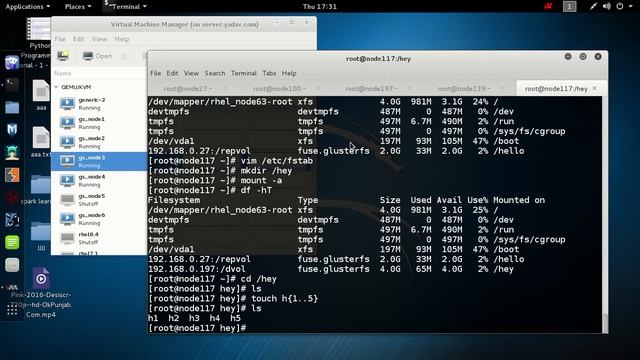Close the root@node117:/hey tab

point(594,88)
